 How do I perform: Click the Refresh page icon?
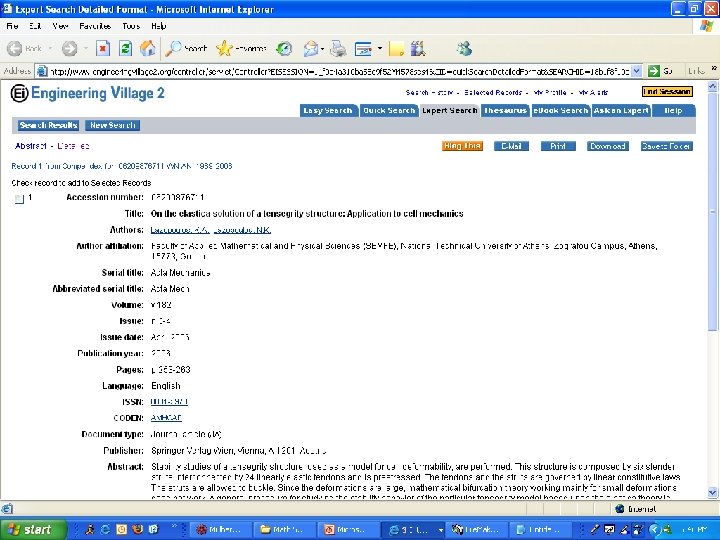click(x=125, y=48)
